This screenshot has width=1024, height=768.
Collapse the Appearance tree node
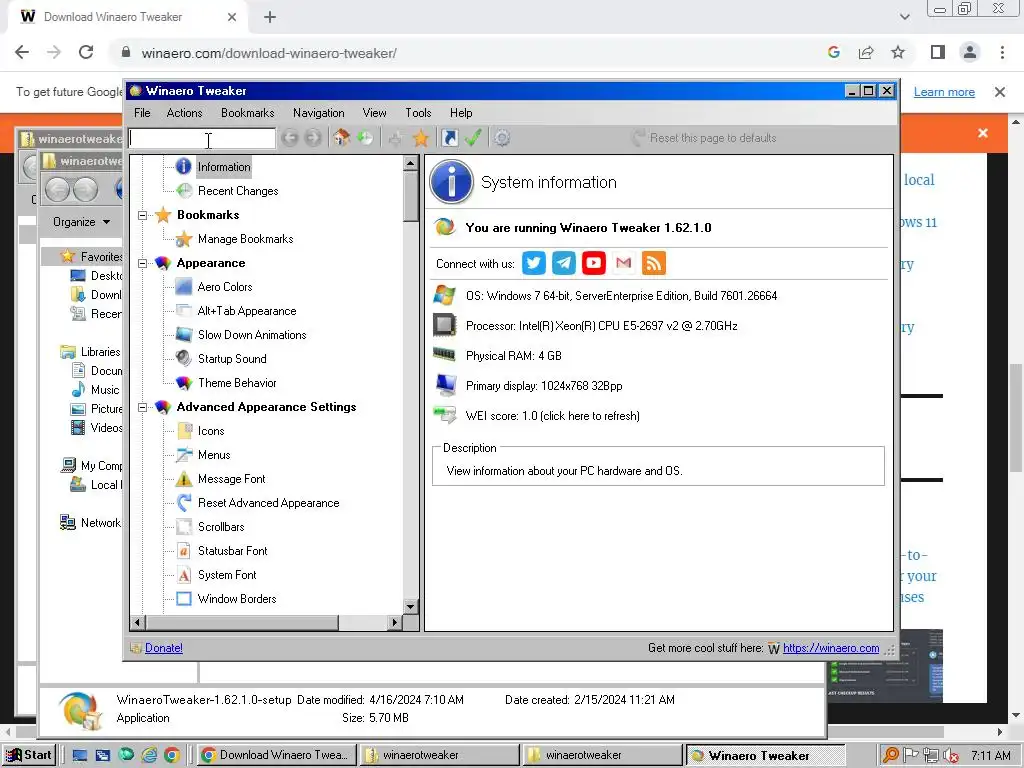(x=142, y=263)
